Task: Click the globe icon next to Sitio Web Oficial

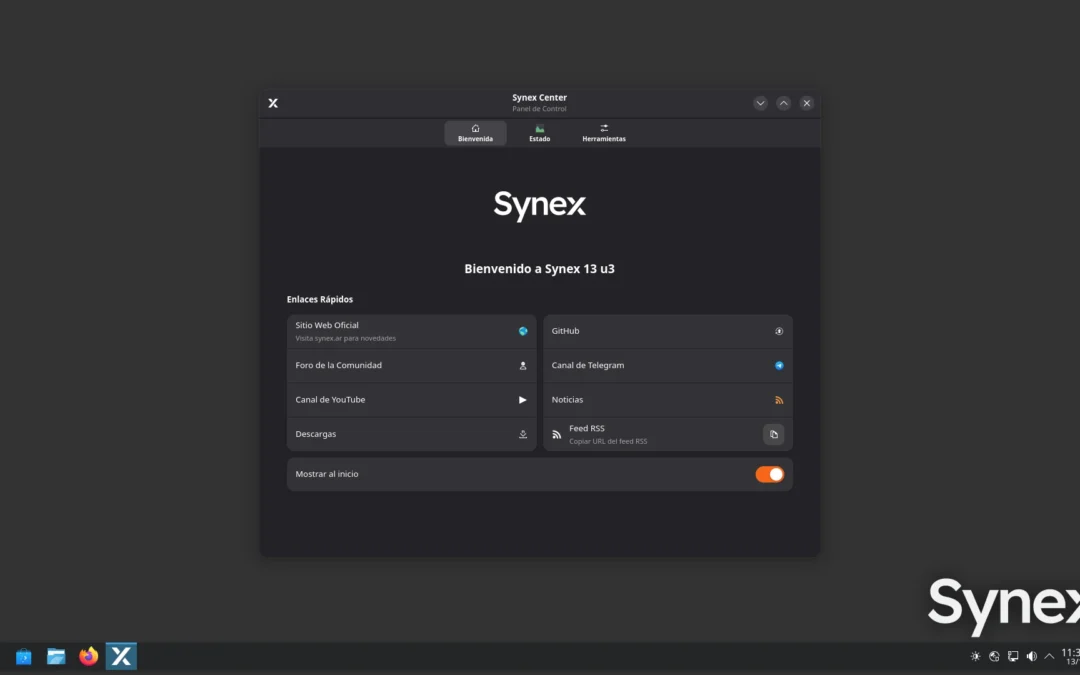Action: (522, 331)
